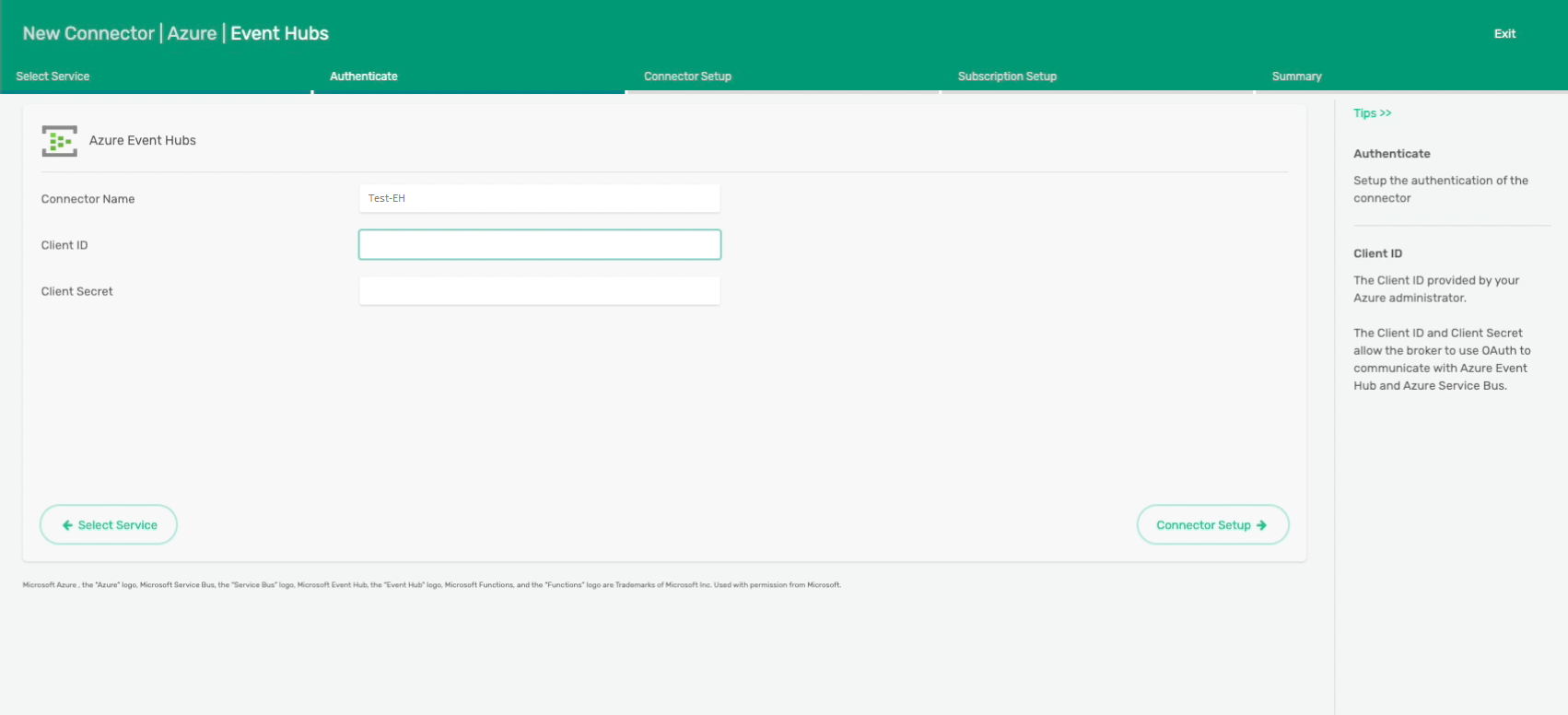
Task: Select the Authenticate step tab
Action: click(x=364, y=76)
